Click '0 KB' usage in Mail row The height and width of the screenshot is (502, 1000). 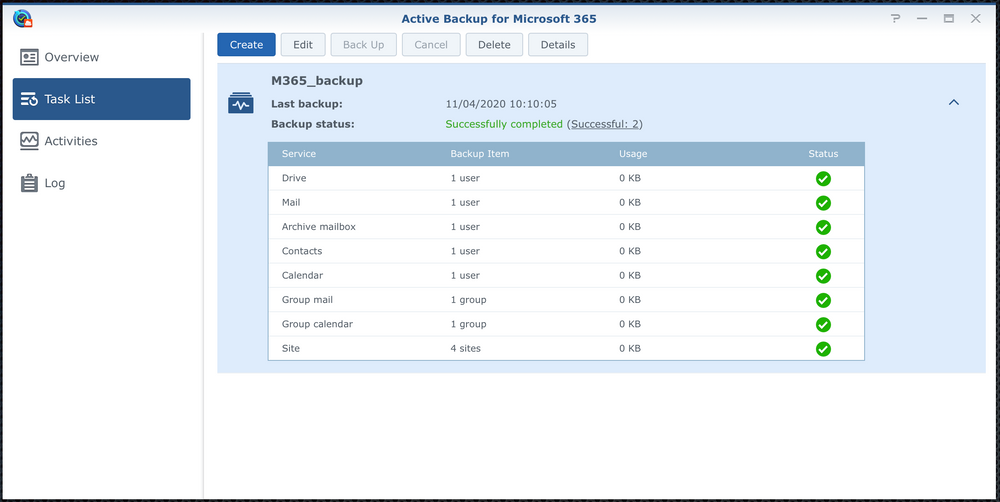pyautogui.click(x=629, y=202)
